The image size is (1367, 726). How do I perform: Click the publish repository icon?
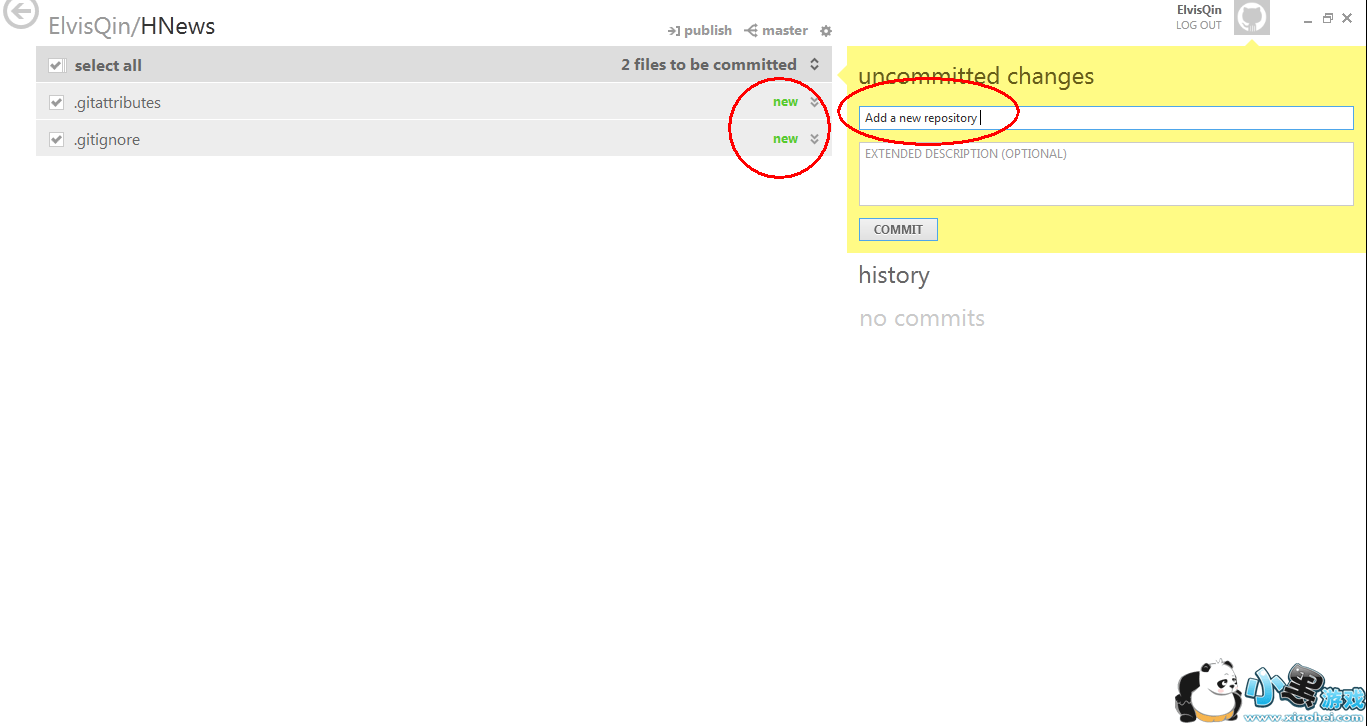click(x=674, y=31)
